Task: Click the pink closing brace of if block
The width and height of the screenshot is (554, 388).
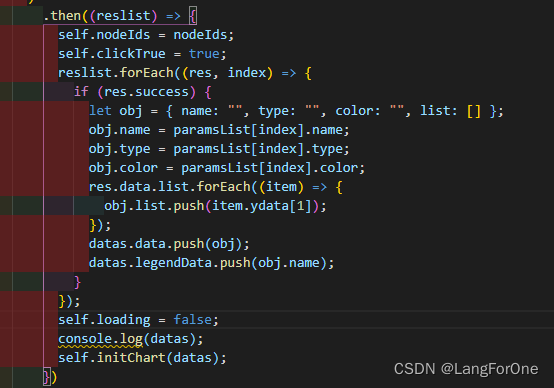Action: point(78,282)
